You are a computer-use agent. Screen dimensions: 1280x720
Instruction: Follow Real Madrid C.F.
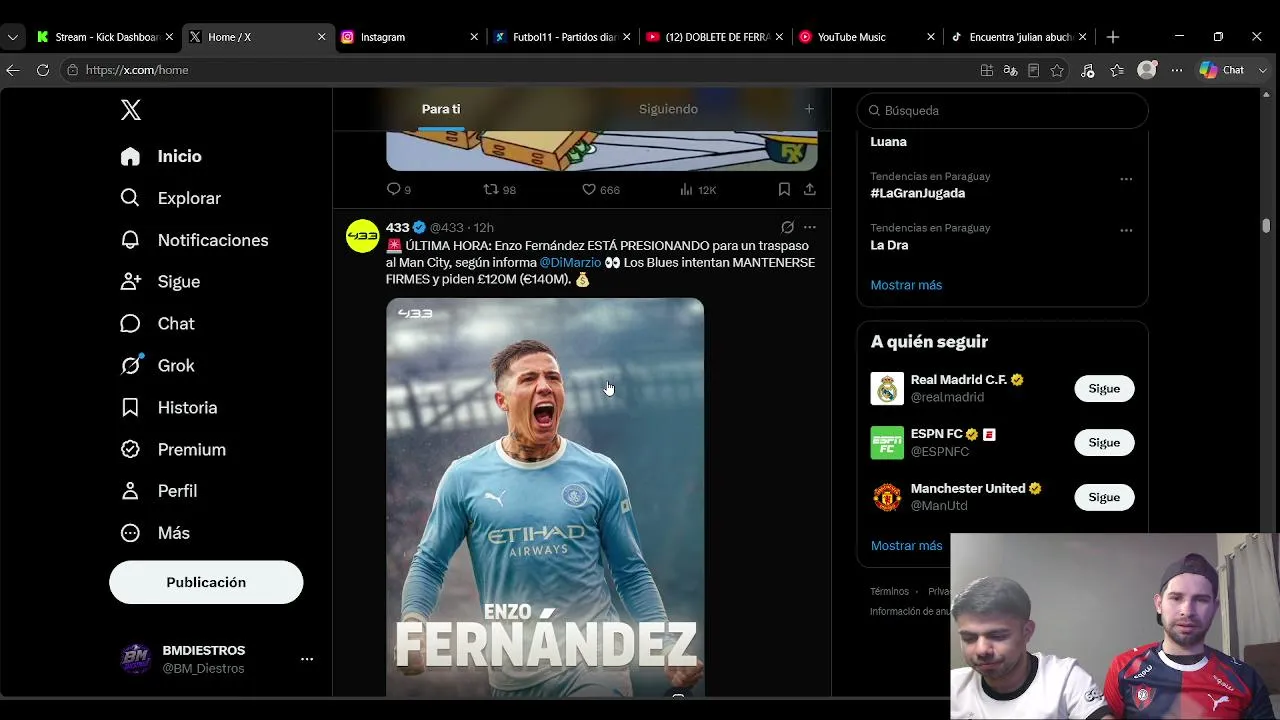[1104, 388]
